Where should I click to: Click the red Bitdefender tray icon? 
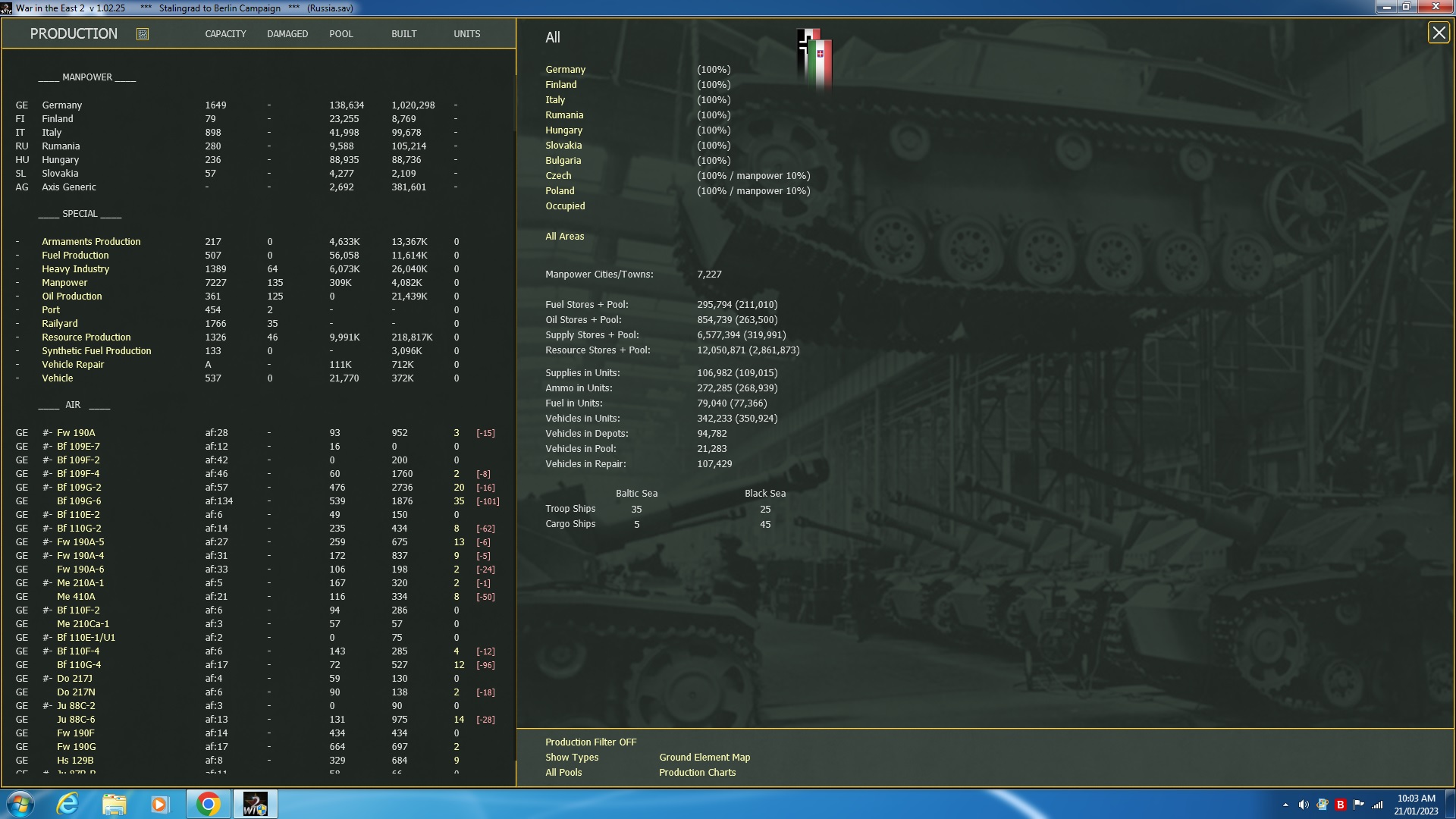coord(1339,803)
